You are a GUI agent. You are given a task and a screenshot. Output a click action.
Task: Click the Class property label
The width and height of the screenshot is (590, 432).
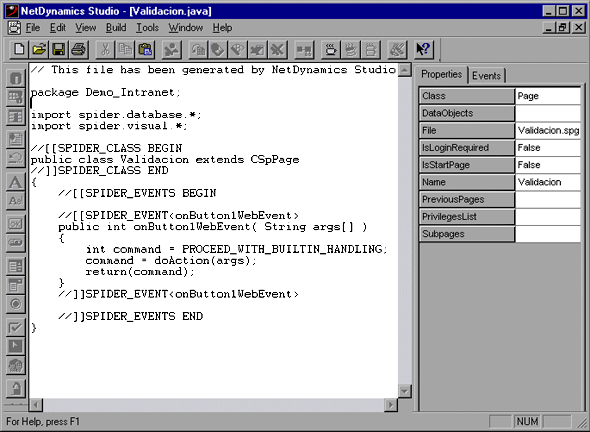click(467, 96)
